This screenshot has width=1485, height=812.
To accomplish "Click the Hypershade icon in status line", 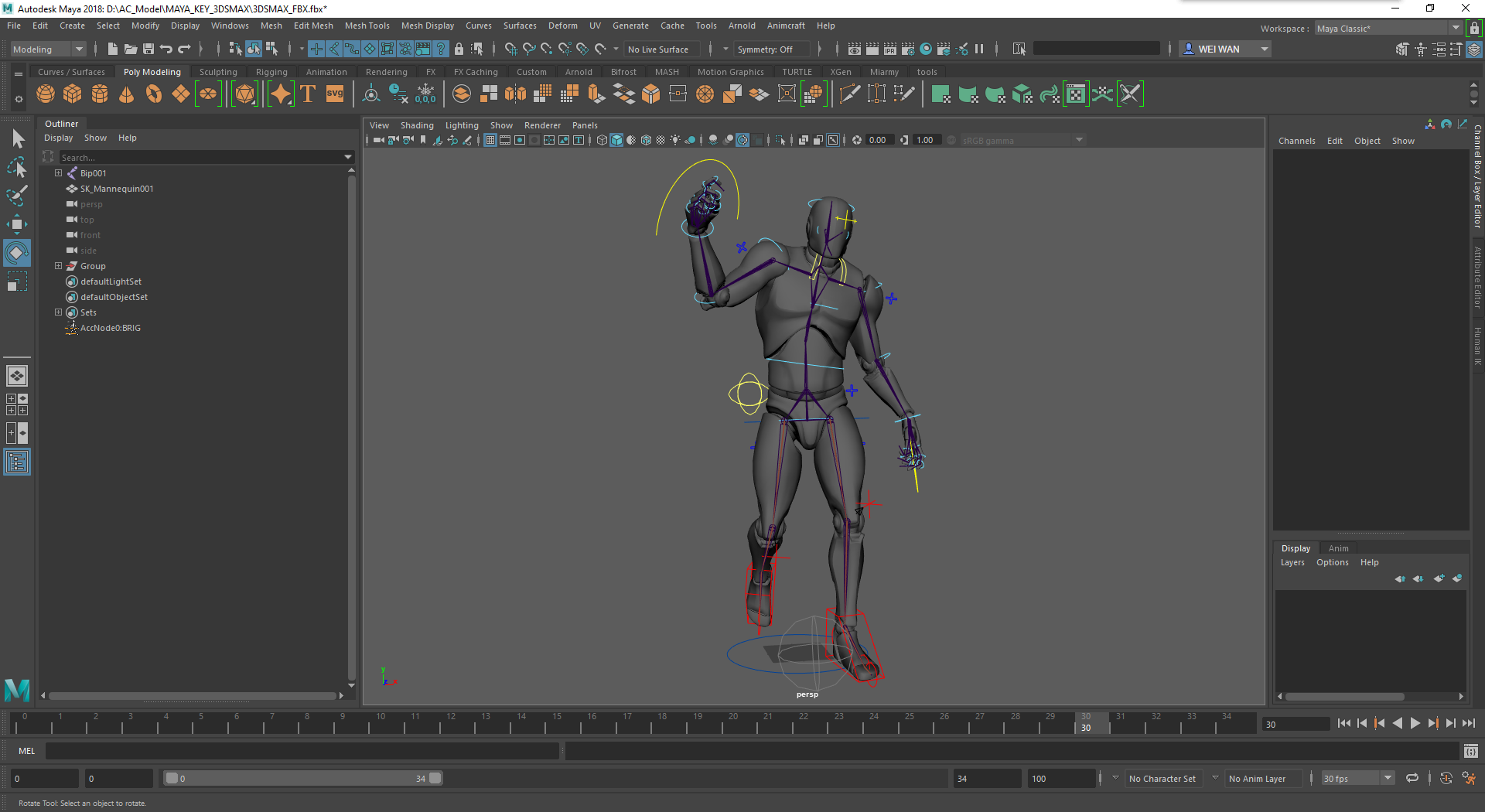I will pyautogui.click(x=926, y=49).
